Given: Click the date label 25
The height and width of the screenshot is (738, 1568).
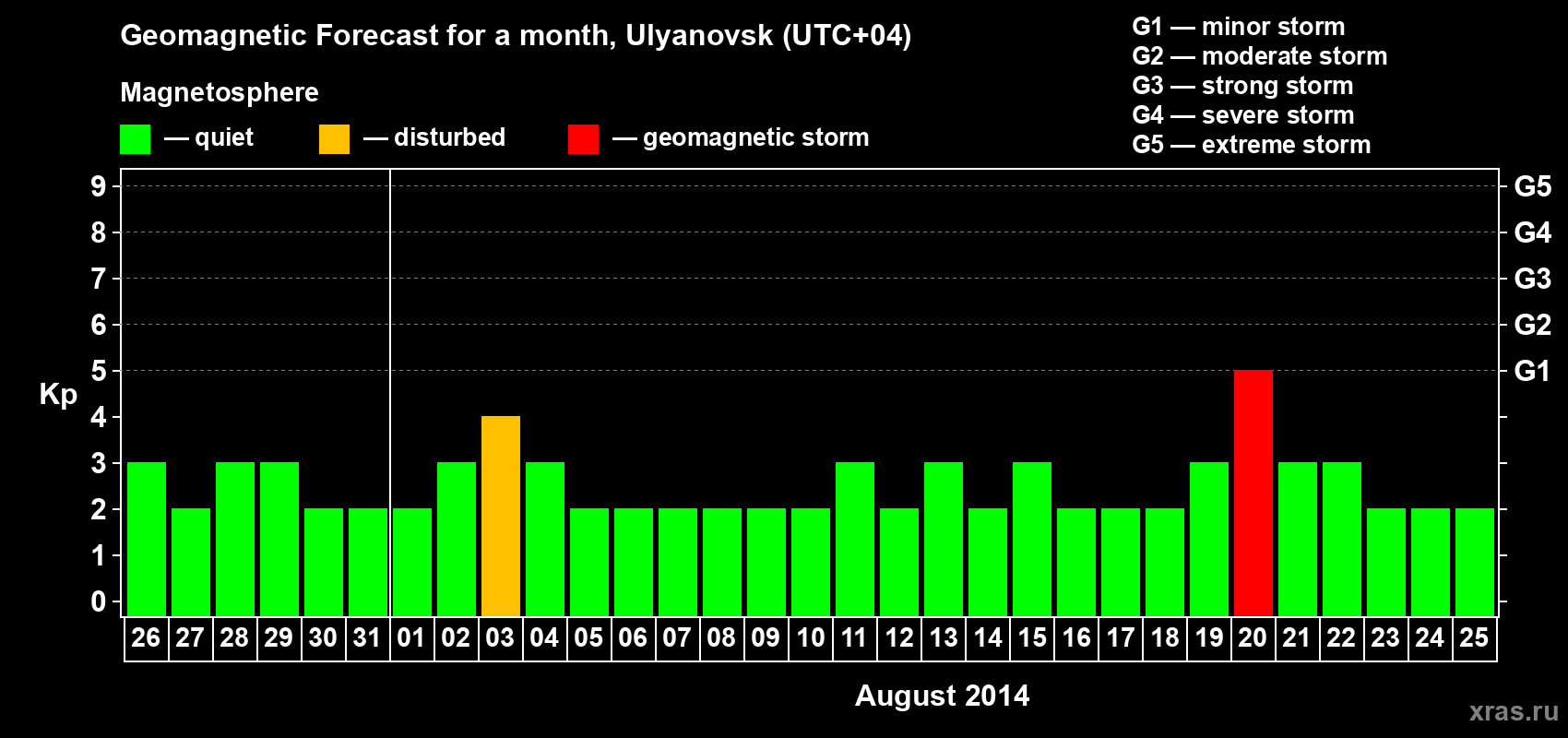Looking at the screenshot, I should [1474, 638].
